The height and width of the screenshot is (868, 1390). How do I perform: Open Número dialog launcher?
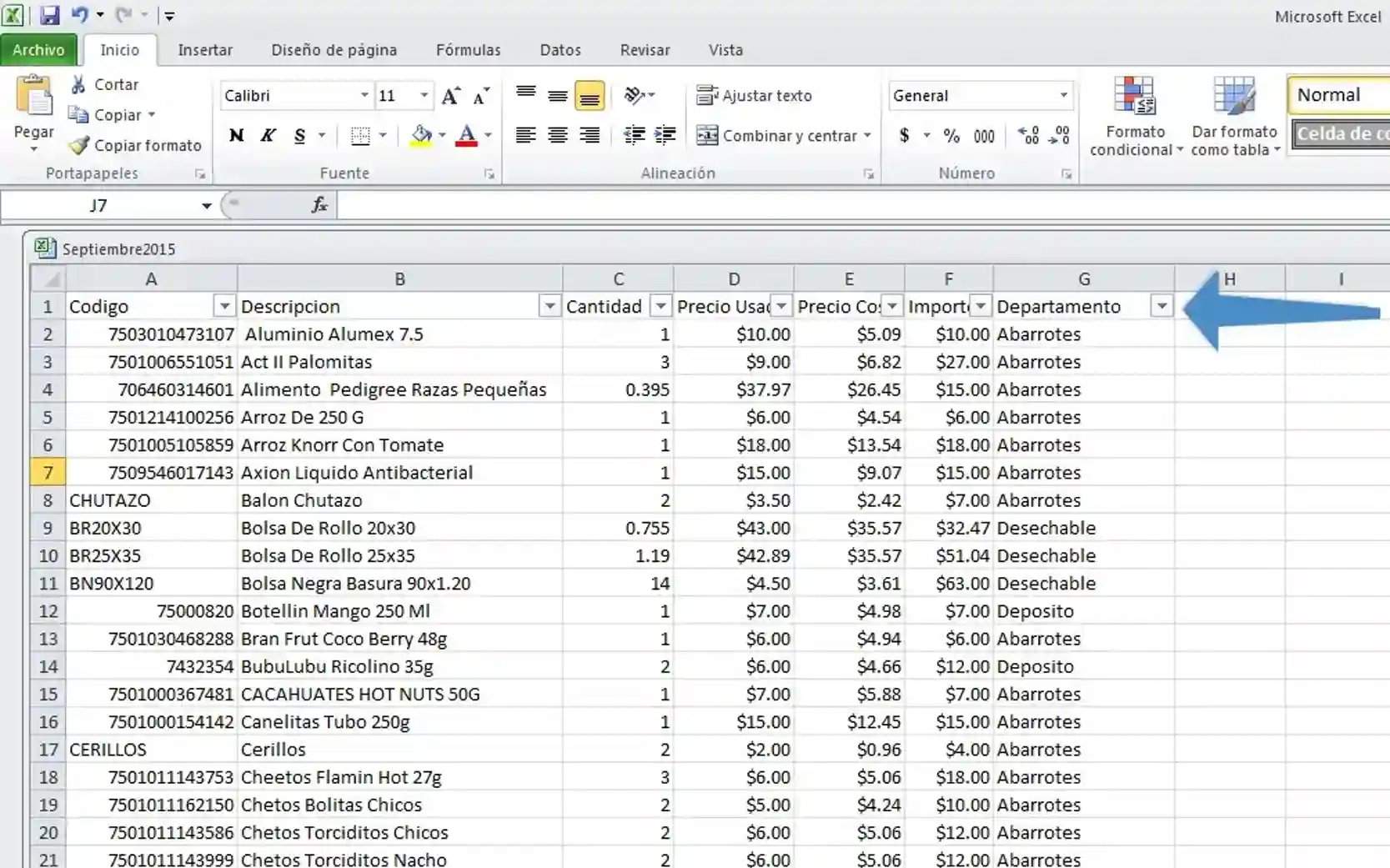pyautogui.click(x=1066, y=174)
